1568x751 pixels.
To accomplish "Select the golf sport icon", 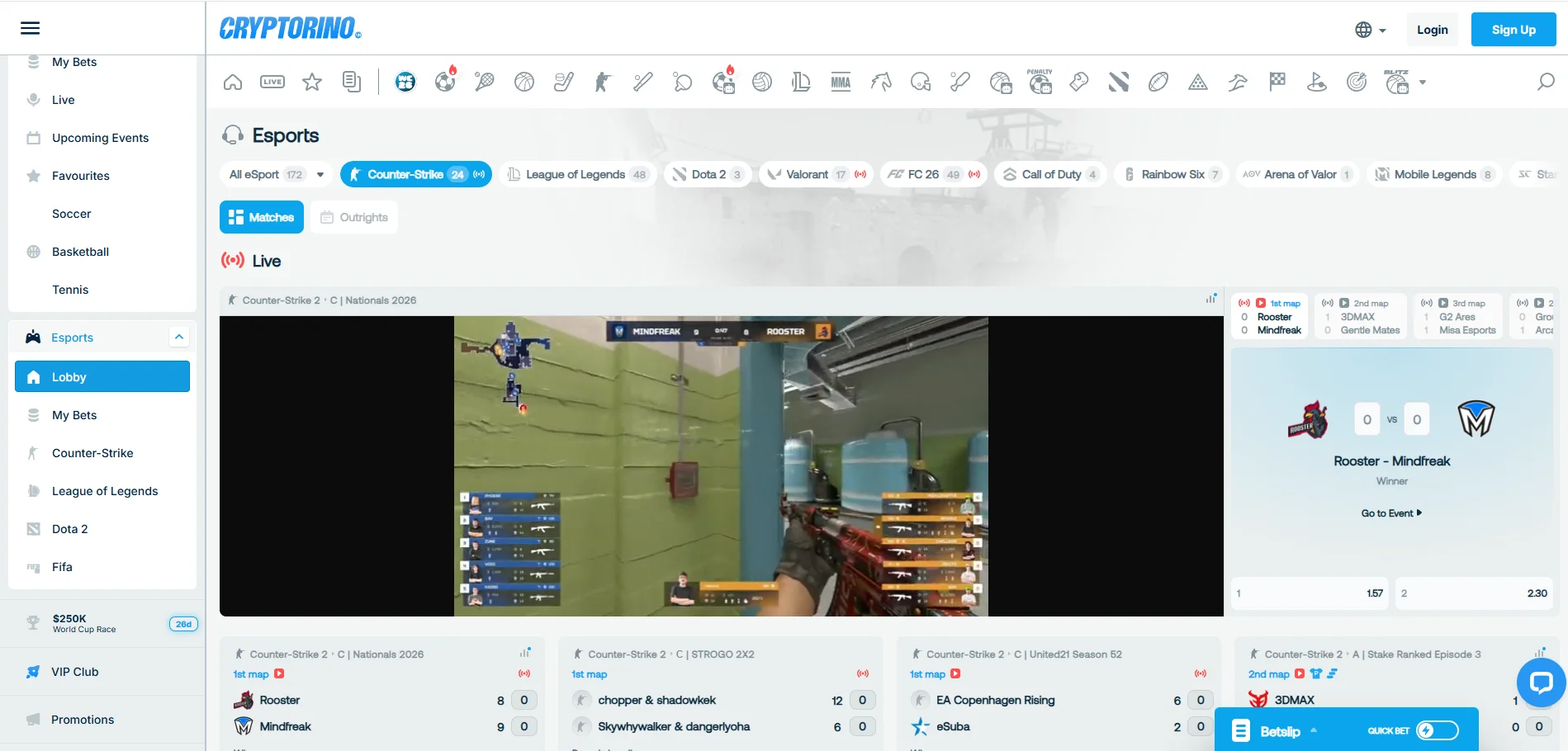I will point(1317,82).
